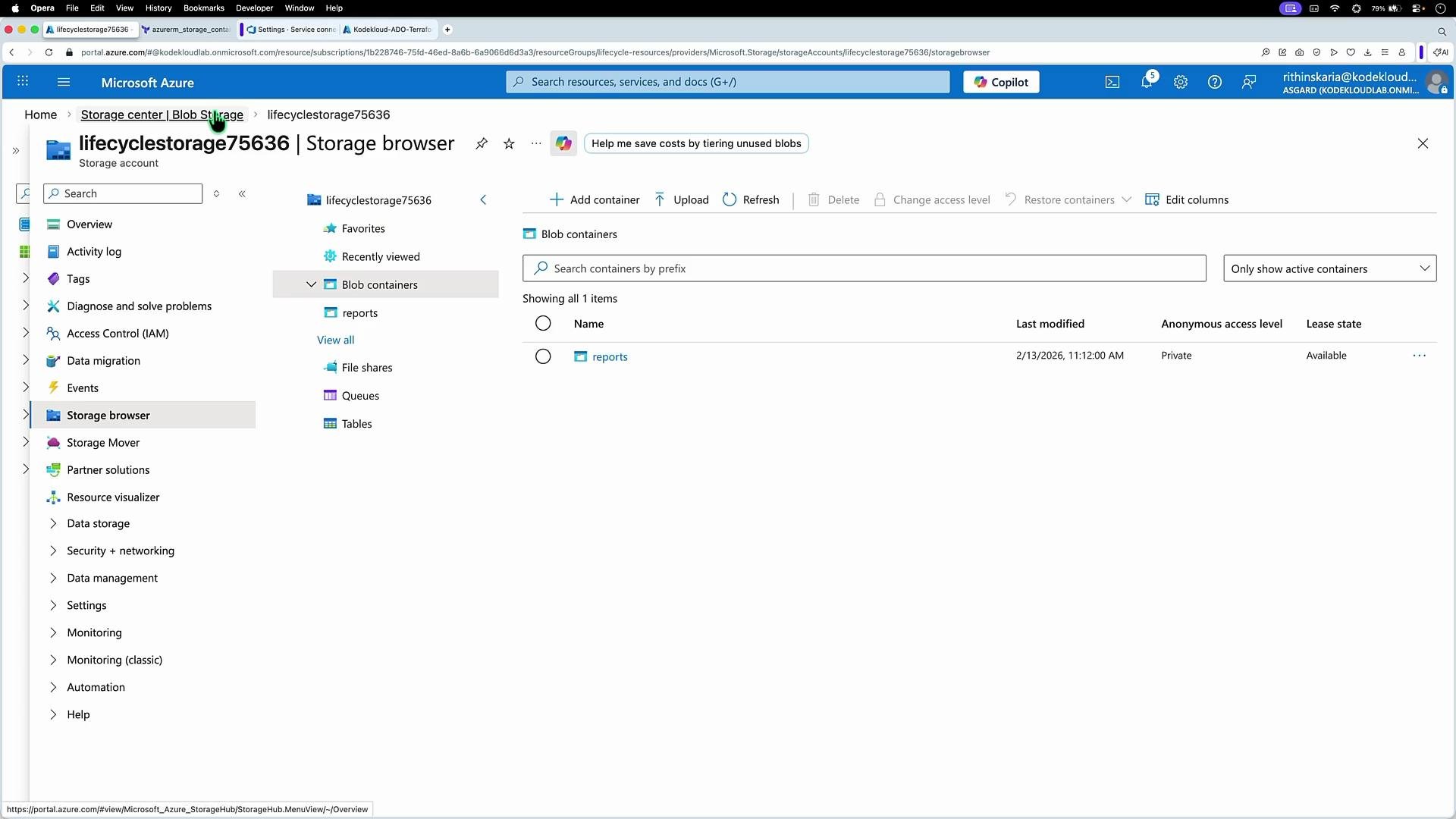Screen dimensions: 1456x819
Task: Expand the Help menu group
Action: [78, 715]
